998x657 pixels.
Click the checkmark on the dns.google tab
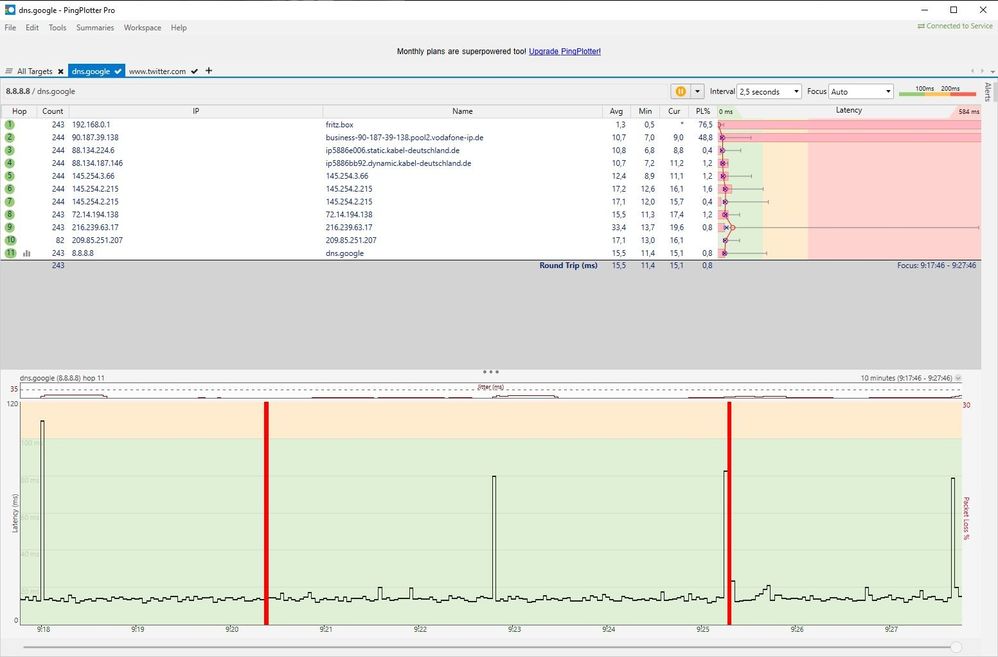click(x=118, y=72)
